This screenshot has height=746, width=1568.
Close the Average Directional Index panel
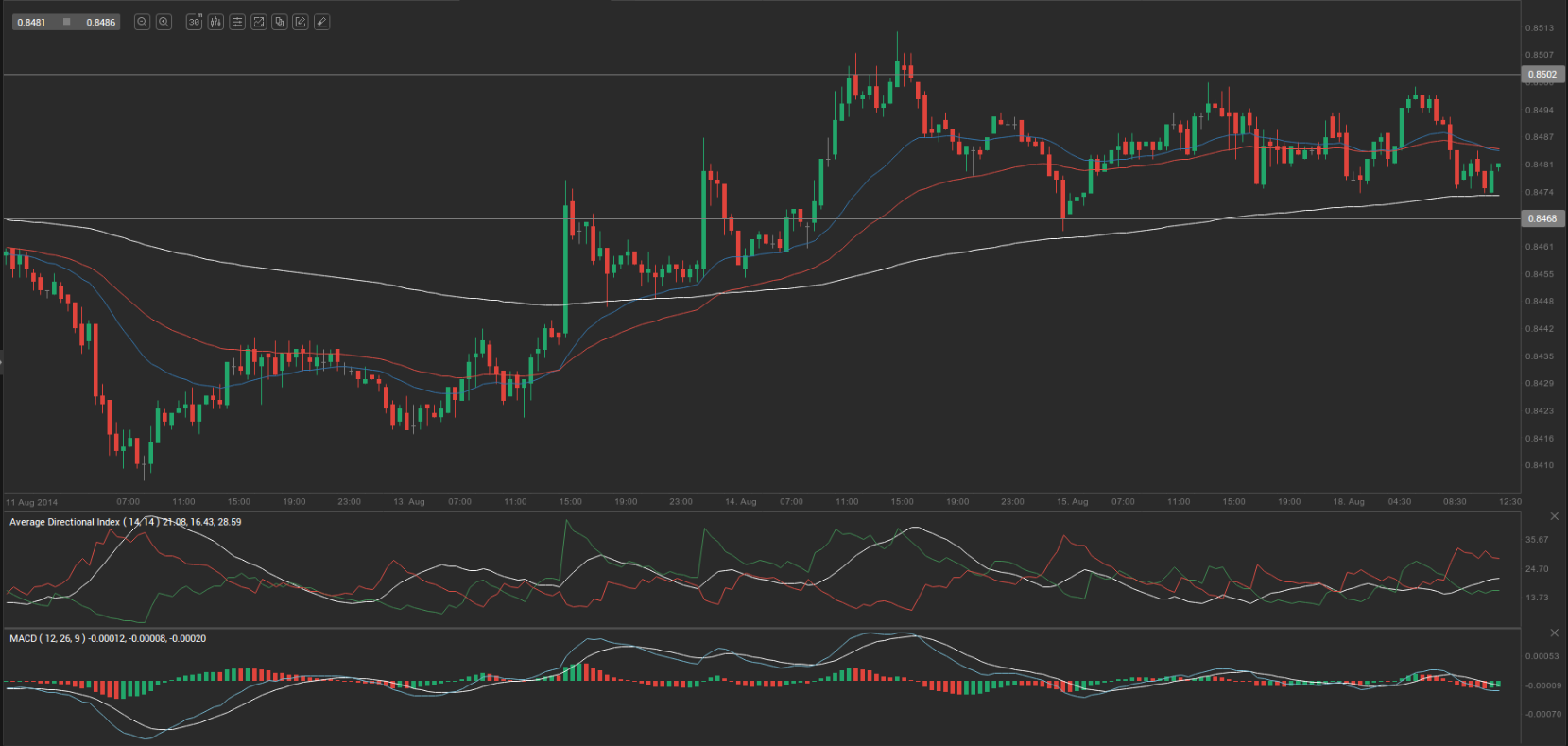(x=1554, y=516)
